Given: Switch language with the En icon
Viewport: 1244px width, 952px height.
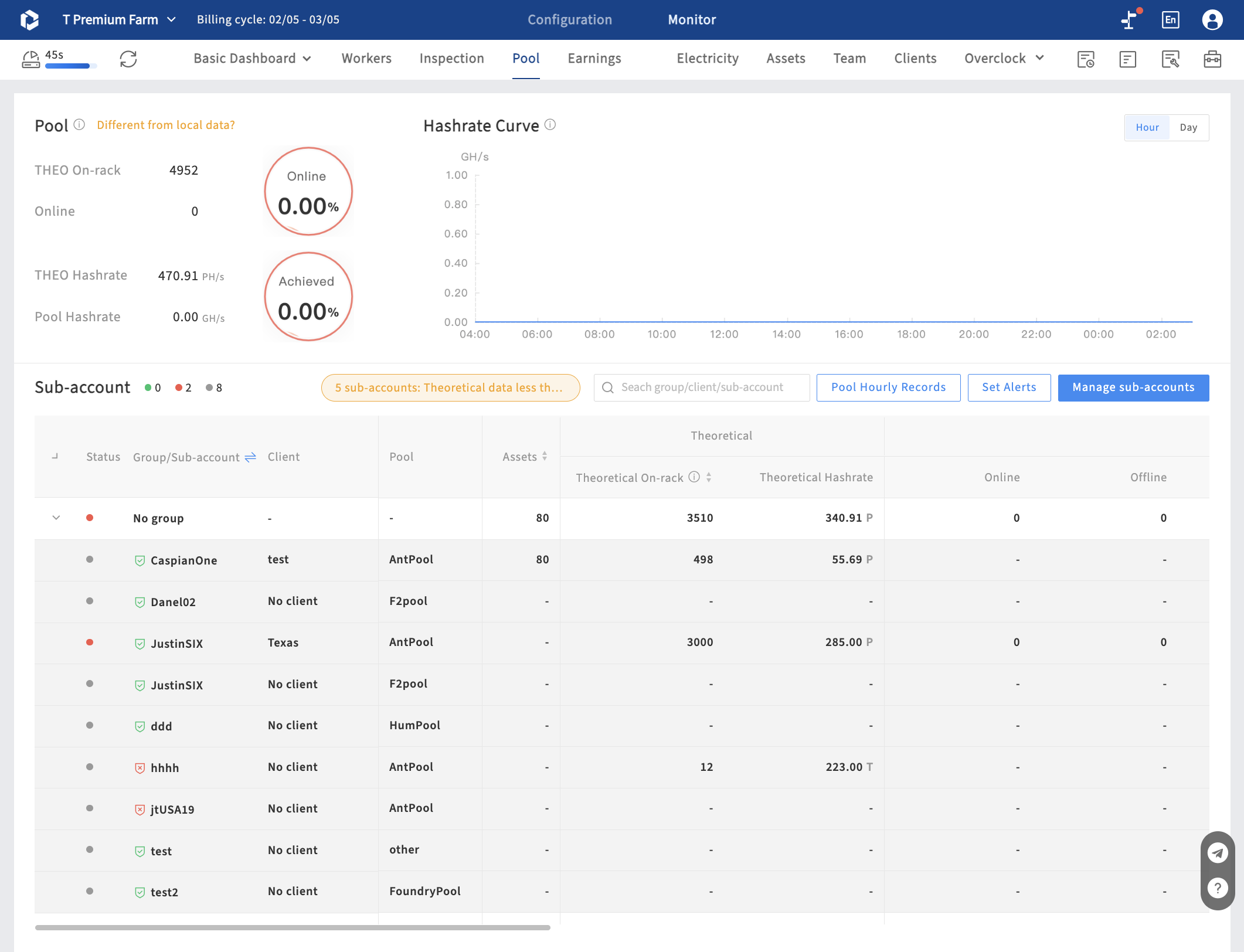Looking at the screenshot, I should (1170, 20).
